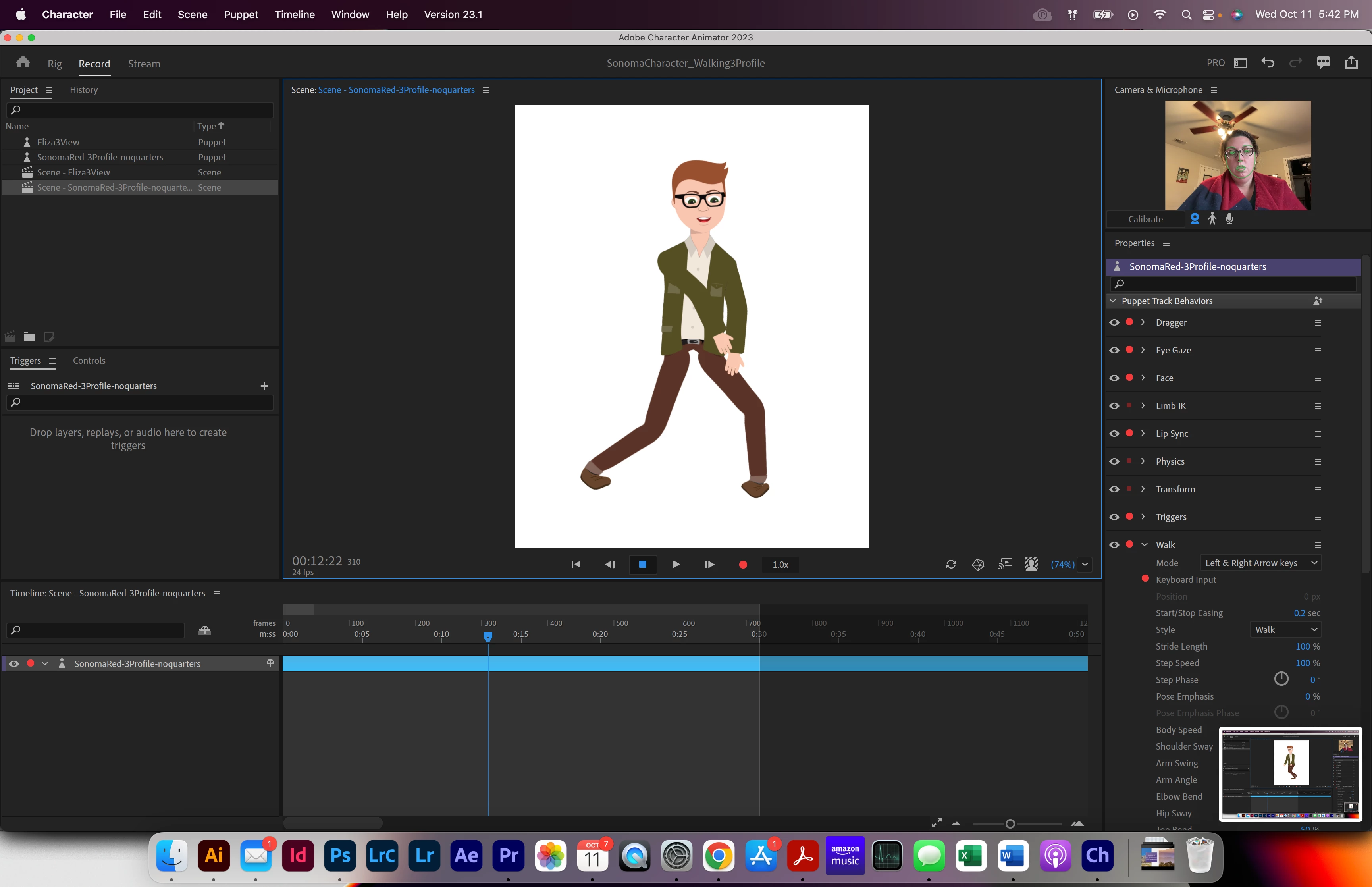
Task: Click the Calibrate button
Action: coord(1145,220)
